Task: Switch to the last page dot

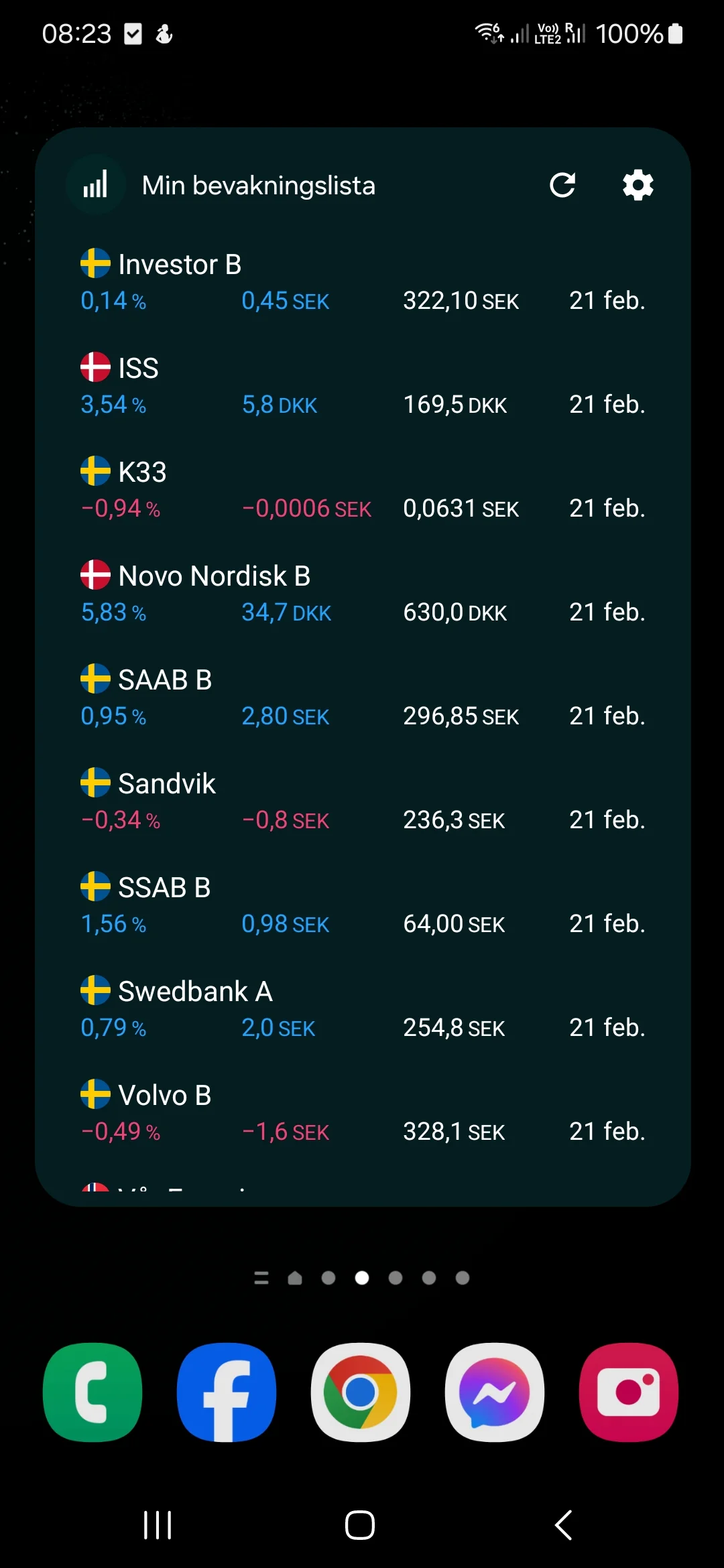Action: pyautogui.click(x=463, y=1278)
